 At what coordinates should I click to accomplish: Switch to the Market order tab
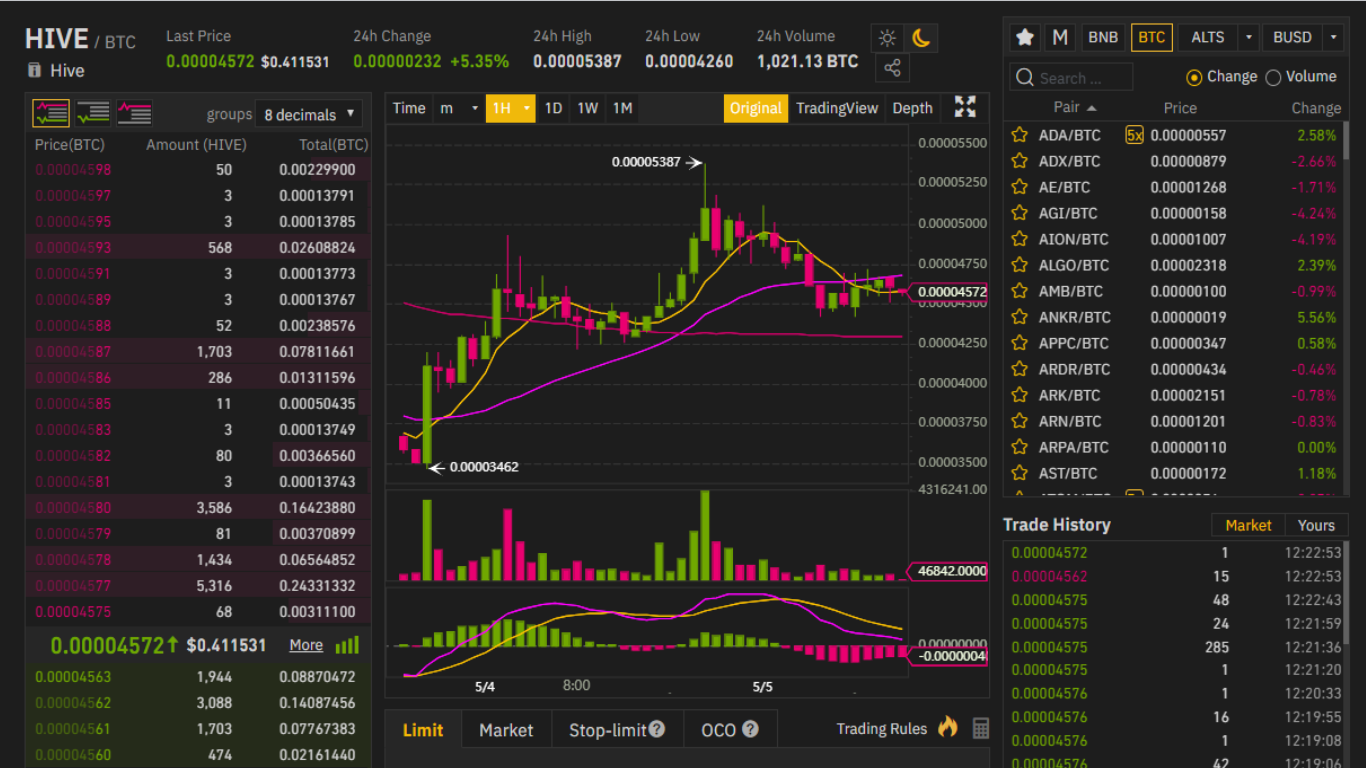(506, 730)
